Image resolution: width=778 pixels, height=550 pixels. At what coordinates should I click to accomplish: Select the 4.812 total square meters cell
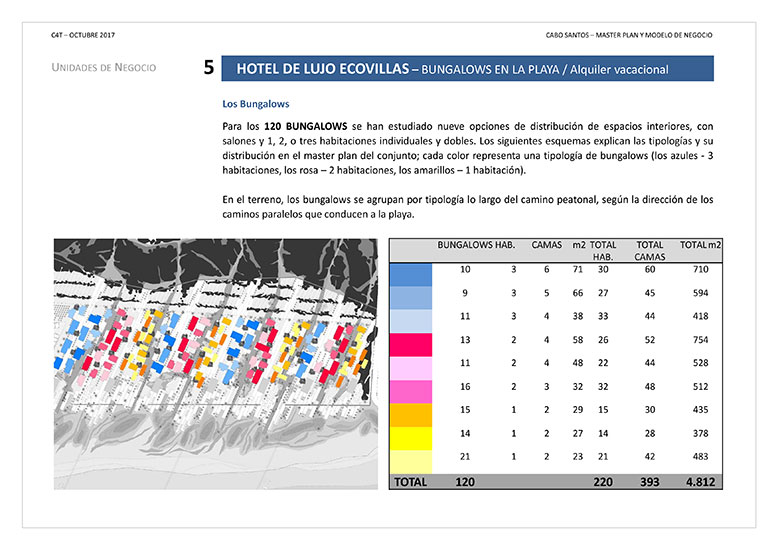coord(700,481)
